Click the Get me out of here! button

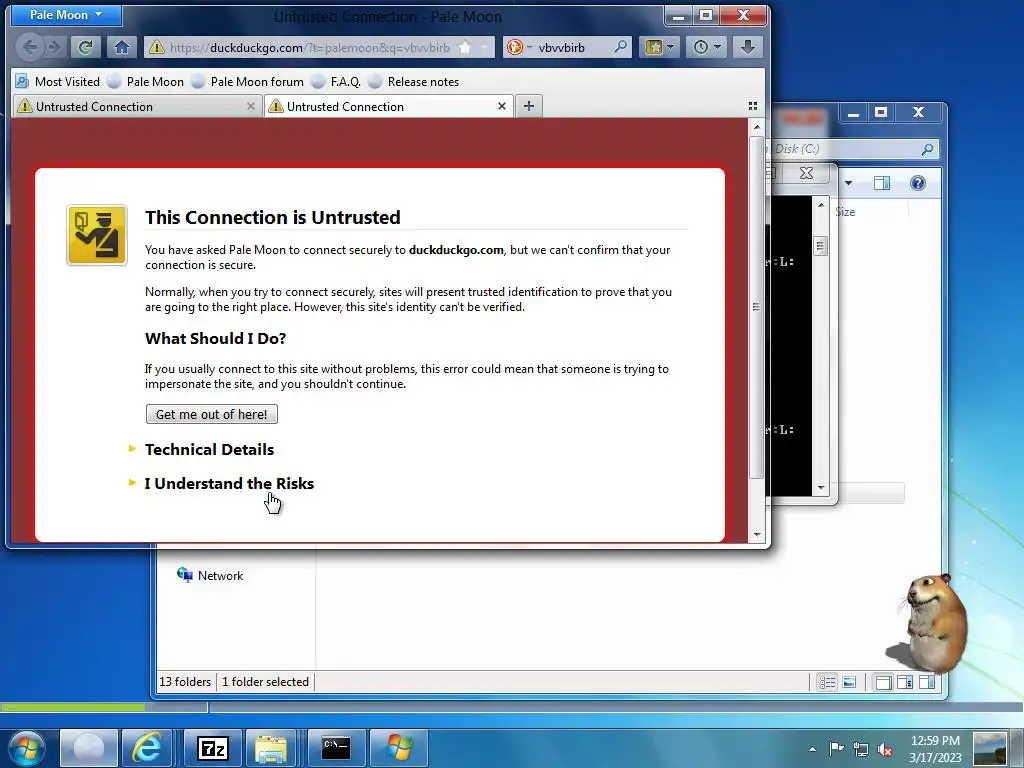(x=212, y=414)
